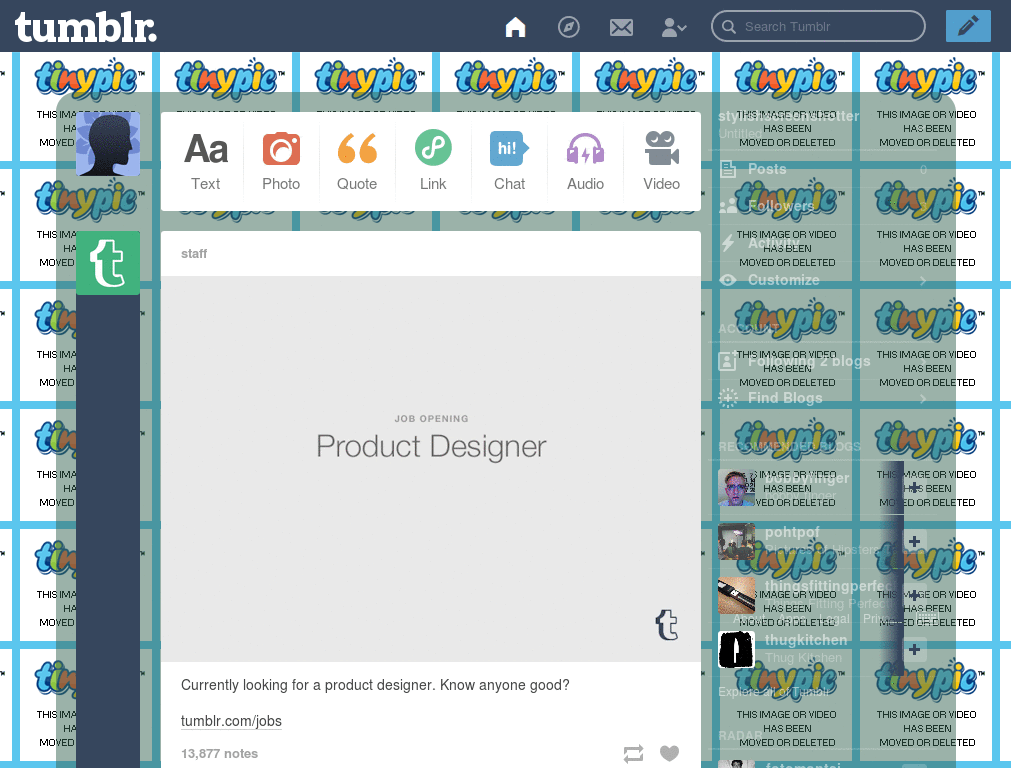
Task: Follow thingsfittingperfec with plus button
Action: click(915, 596)
